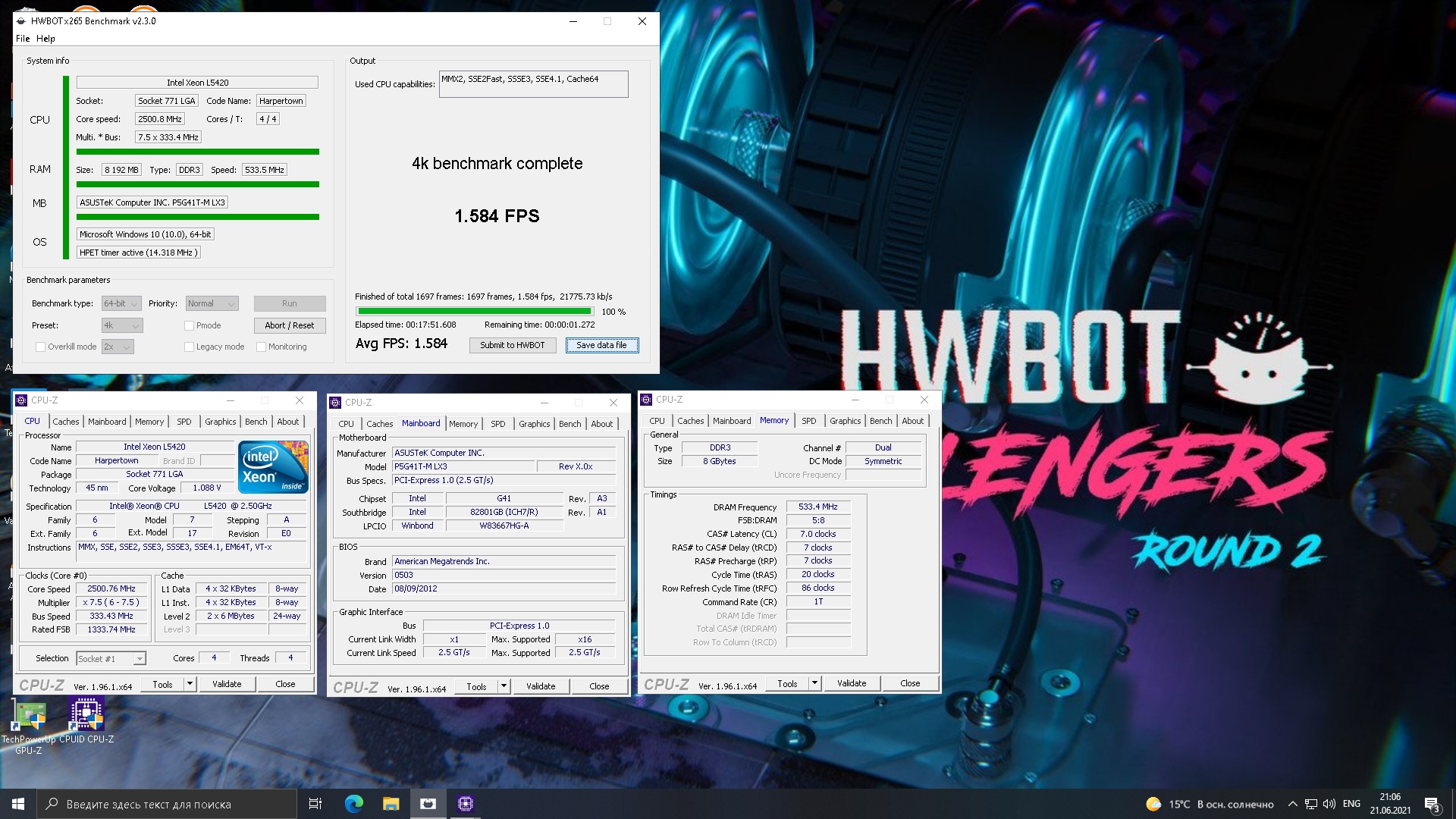1456x819 pixels.
Task: Select the CPU-Z taskbar icon
Action: pos(466,804)
